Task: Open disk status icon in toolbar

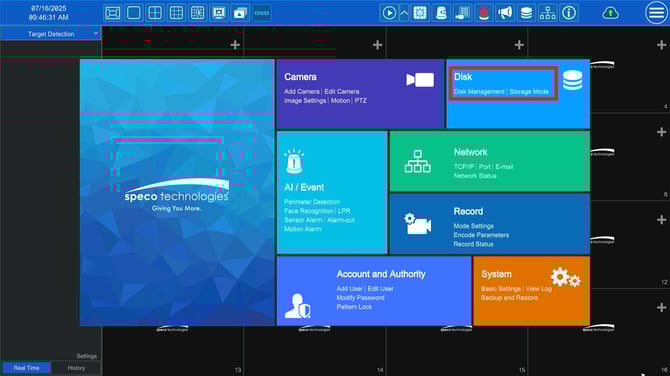Action: 526,13
